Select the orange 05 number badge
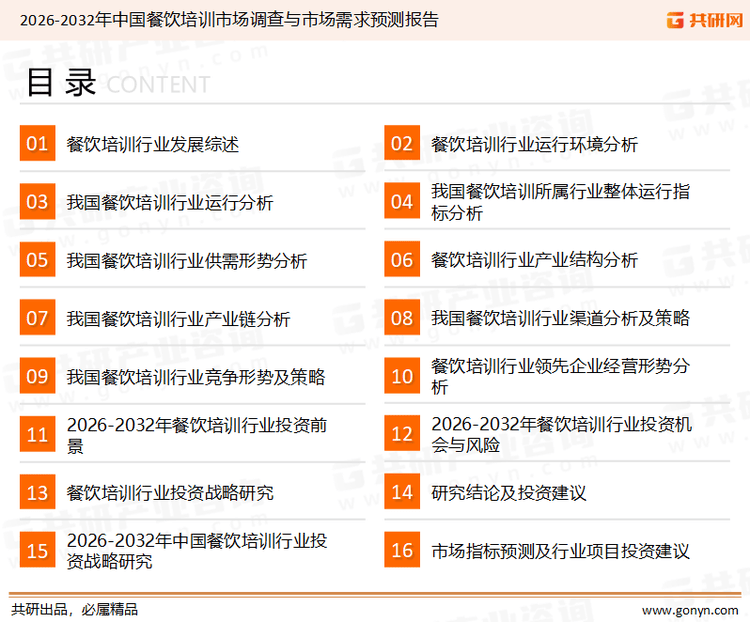This screenshot has height=622, width=750. 37,261
